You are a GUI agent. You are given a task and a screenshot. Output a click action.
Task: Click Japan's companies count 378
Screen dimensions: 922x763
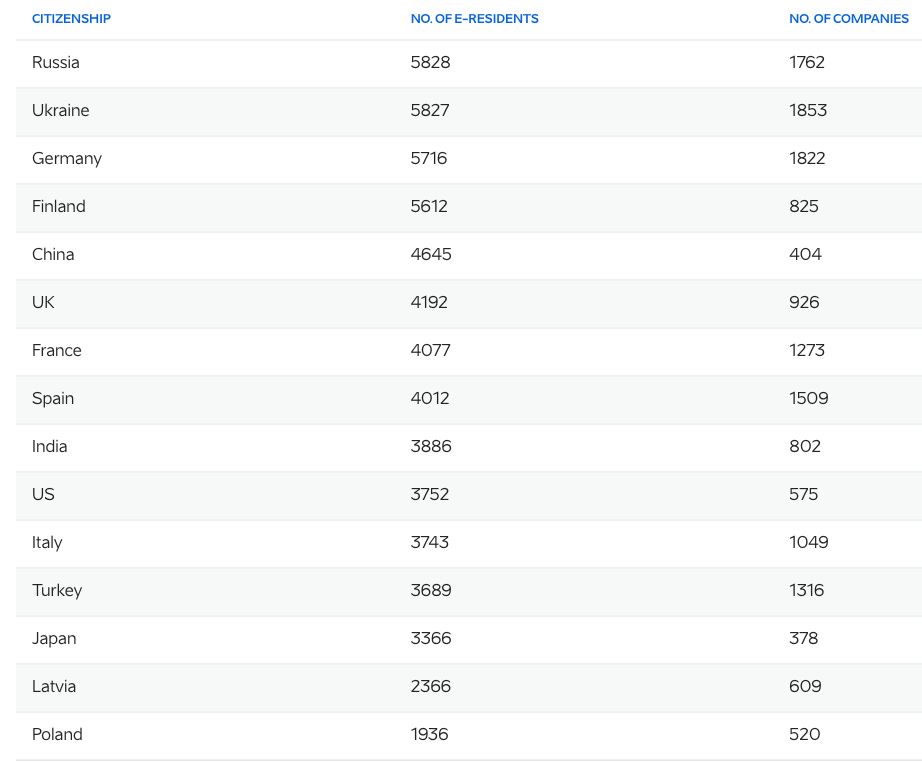803,638
